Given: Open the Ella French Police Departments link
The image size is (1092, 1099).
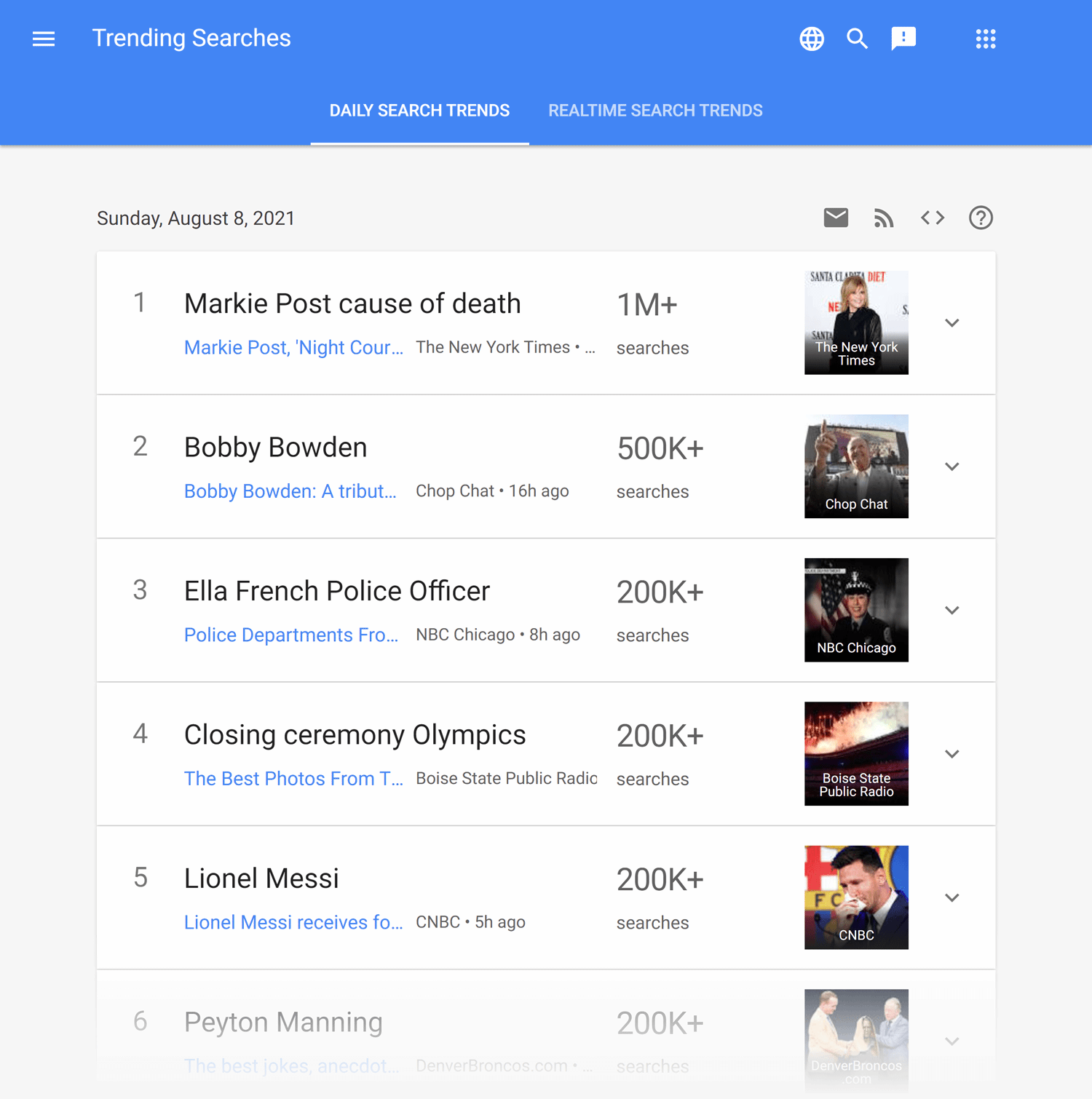Looking at the screenshot, I should coord(291,635).
